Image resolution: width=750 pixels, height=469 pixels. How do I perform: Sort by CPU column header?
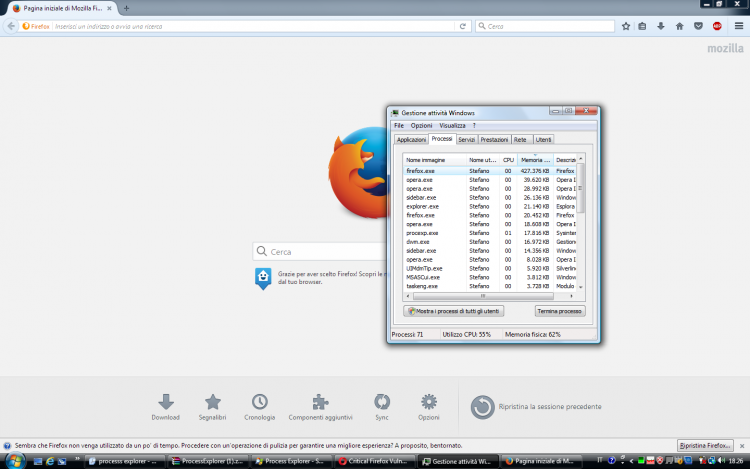point(508,160)
